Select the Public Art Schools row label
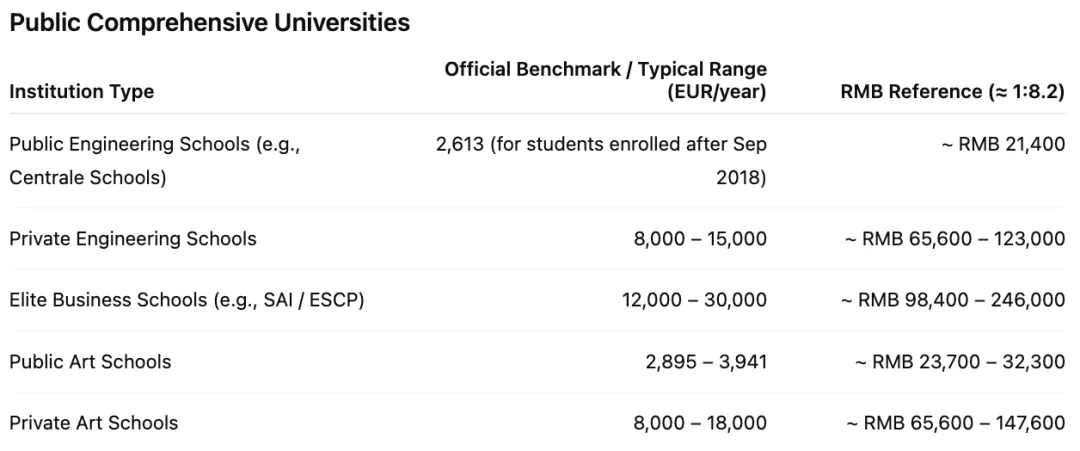 click(90, 362)
